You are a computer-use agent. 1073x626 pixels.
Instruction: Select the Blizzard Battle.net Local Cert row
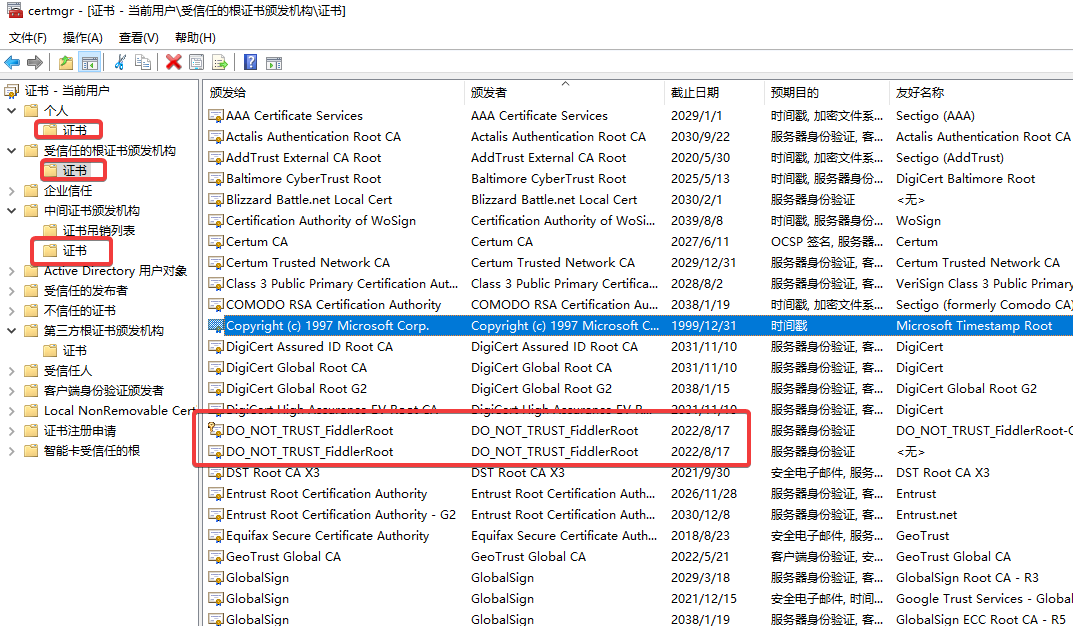click(308, 200)
